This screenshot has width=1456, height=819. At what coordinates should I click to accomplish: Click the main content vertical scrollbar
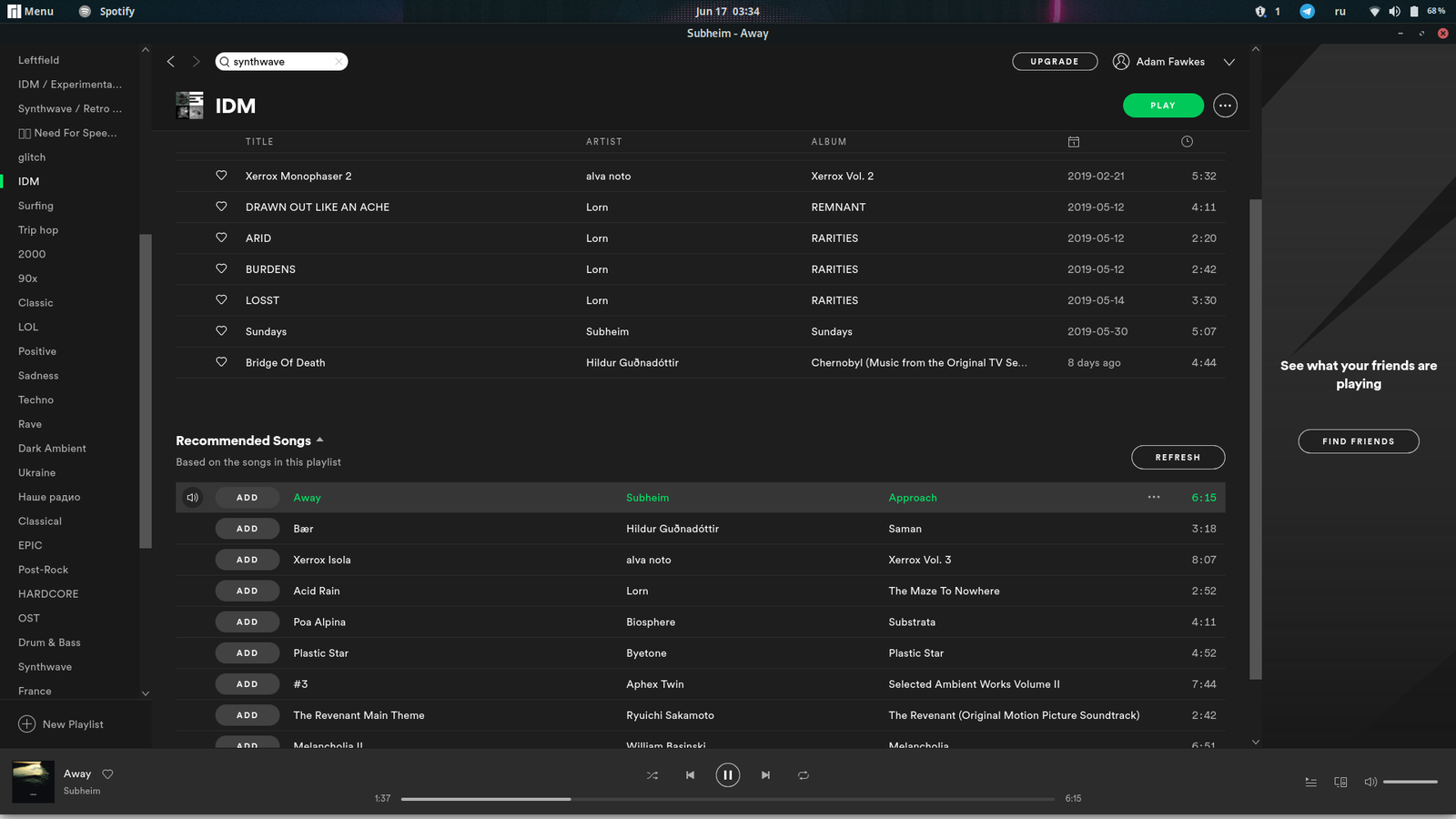(x=1256, y=439)
